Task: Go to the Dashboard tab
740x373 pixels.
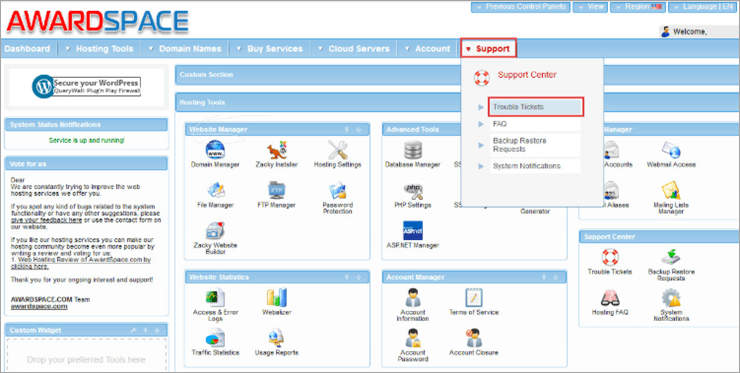Action: pyautogui.click(x=27, y=49)
